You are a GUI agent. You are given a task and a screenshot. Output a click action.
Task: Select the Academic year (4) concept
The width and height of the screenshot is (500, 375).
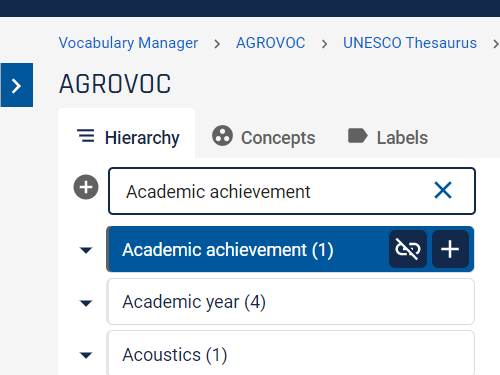tap(291, 302)
